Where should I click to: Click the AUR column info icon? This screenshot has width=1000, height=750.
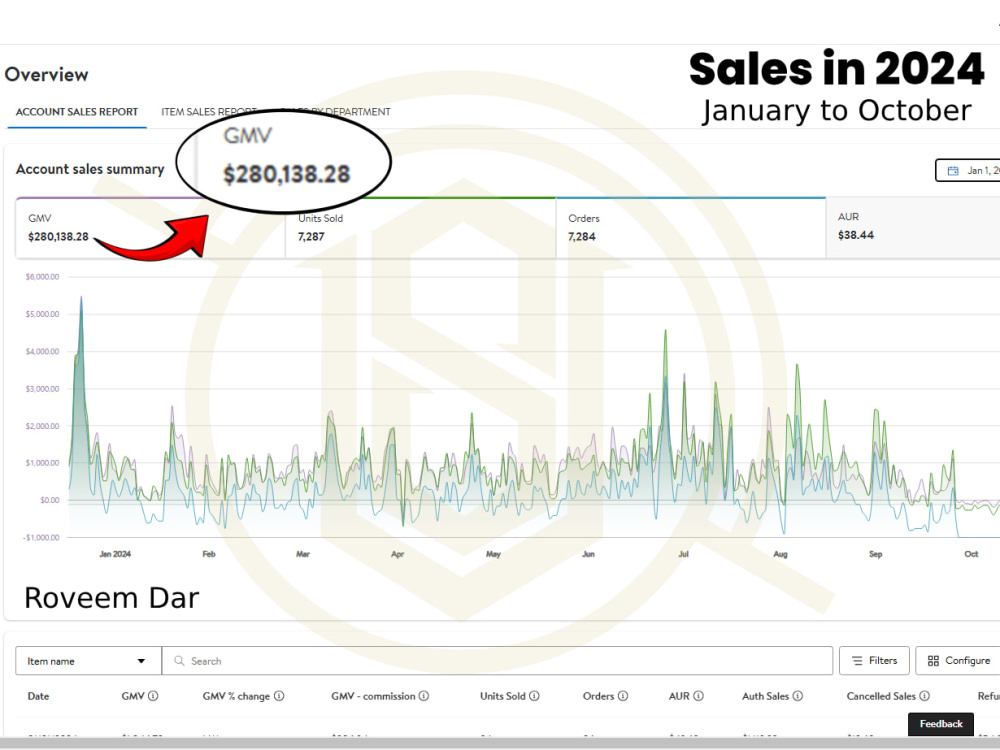tap(698, 696)
